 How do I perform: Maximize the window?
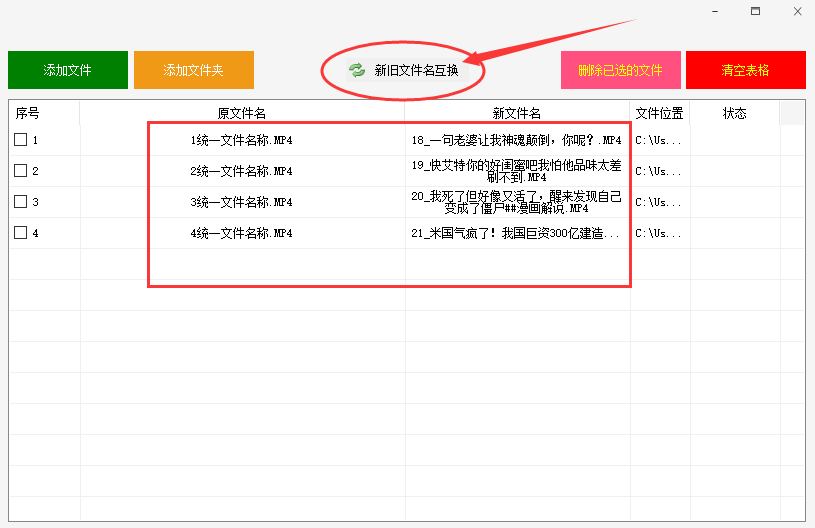(756, 11)
